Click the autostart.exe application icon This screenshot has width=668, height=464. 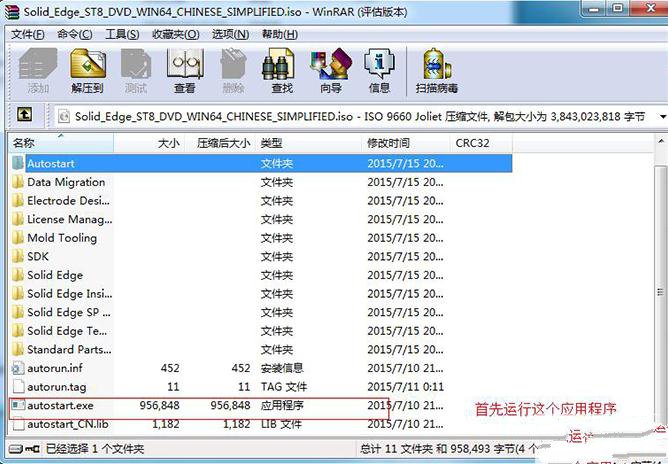(18, 405)
